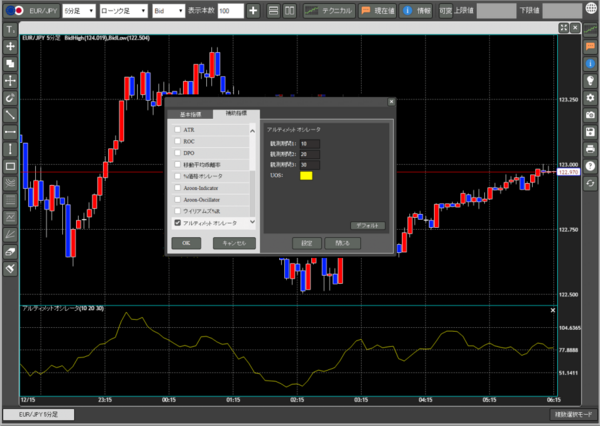Screen dimensions: 600x426
Task: Check the ウィリアムズ%R checkbox
Action: tap(178, 211)
